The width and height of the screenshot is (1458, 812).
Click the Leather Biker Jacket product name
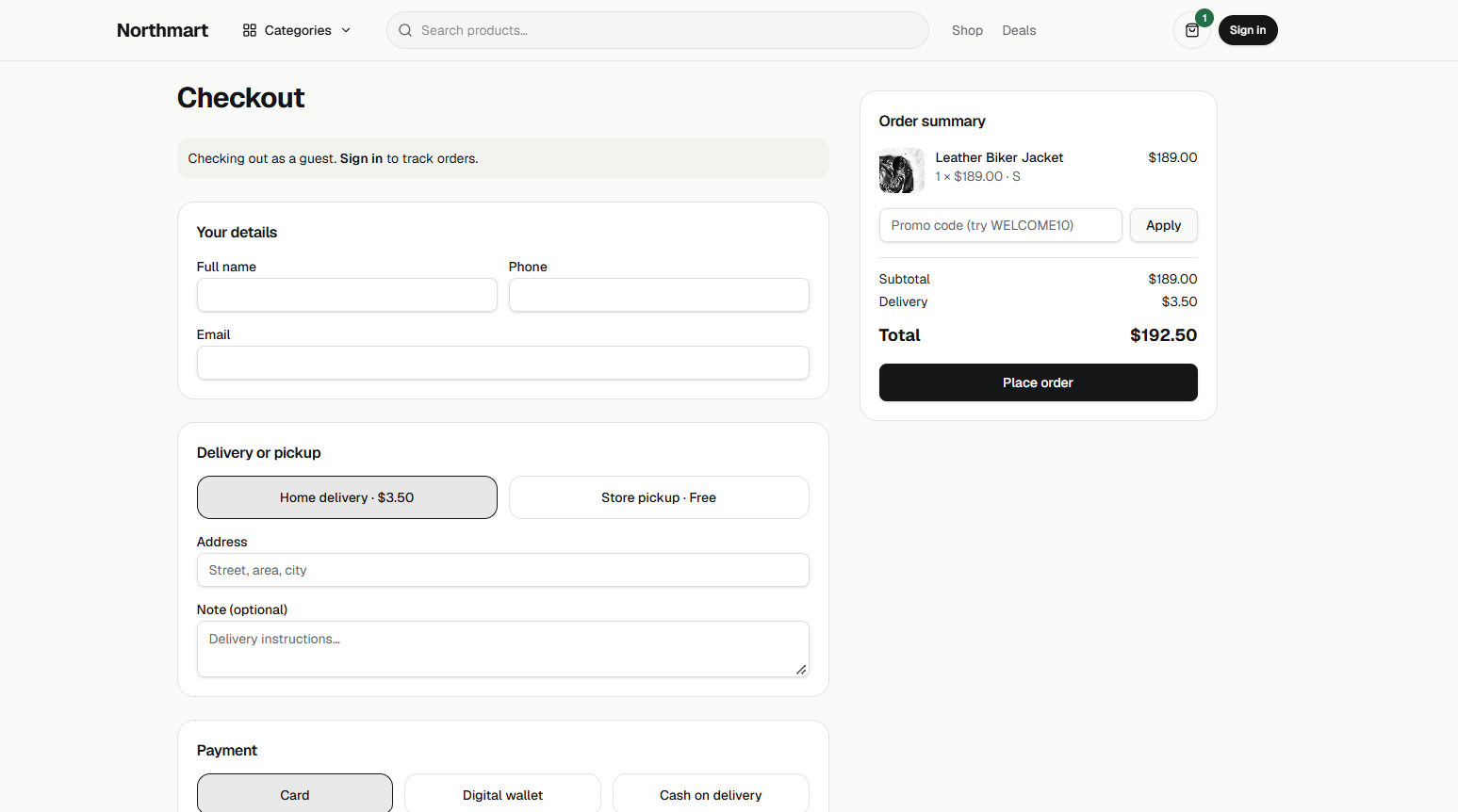[x=999, y=157]
